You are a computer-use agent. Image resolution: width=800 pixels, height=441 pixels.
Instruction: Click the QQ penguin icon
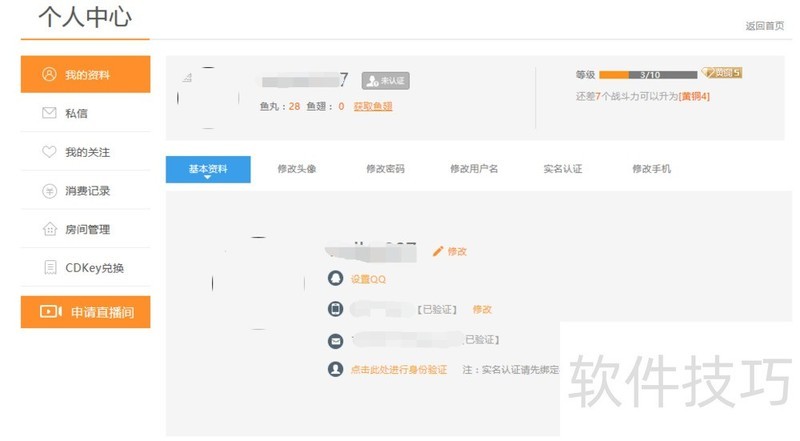point(335,278)
